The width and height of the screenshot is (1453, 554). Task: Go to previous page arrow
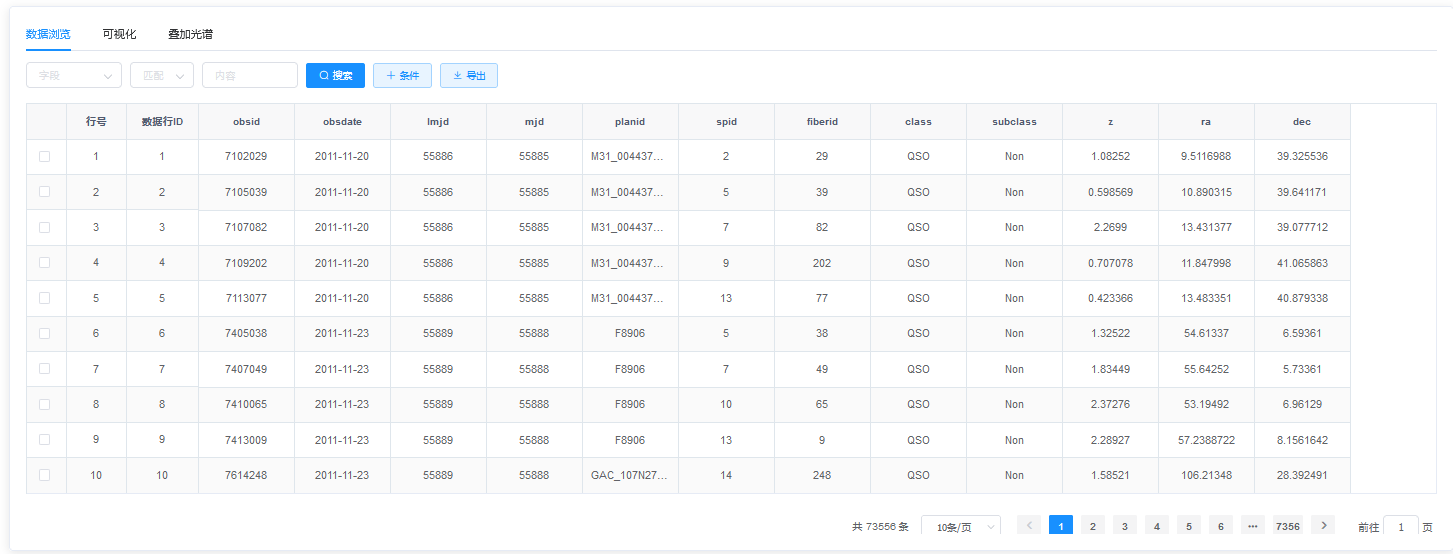pos(1029,525)
